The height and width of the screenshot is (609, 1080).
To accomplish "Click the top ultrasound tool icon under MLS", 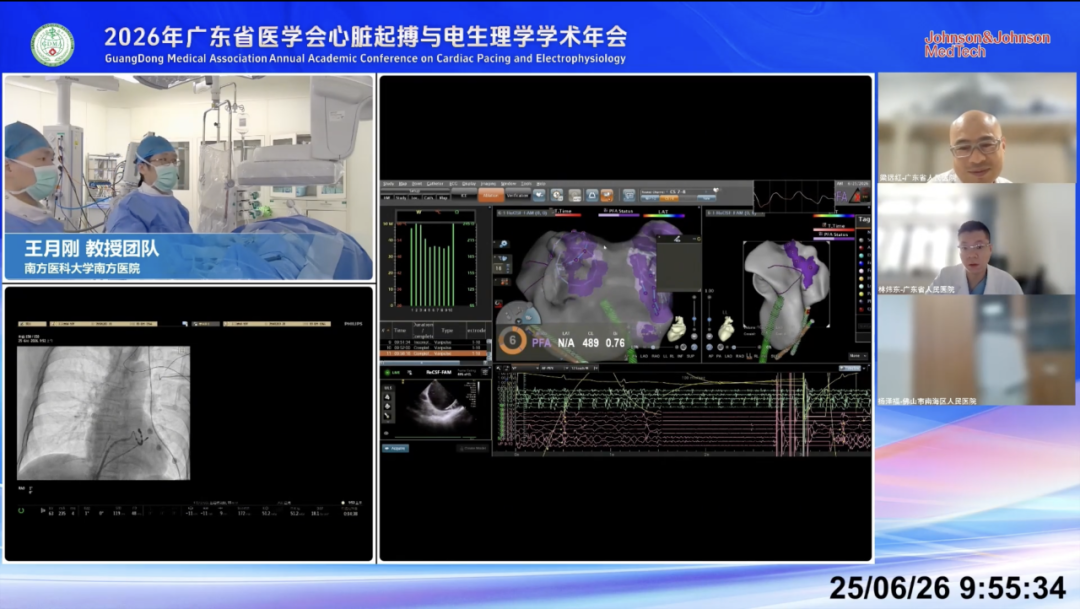I will (x=387, y=397).
